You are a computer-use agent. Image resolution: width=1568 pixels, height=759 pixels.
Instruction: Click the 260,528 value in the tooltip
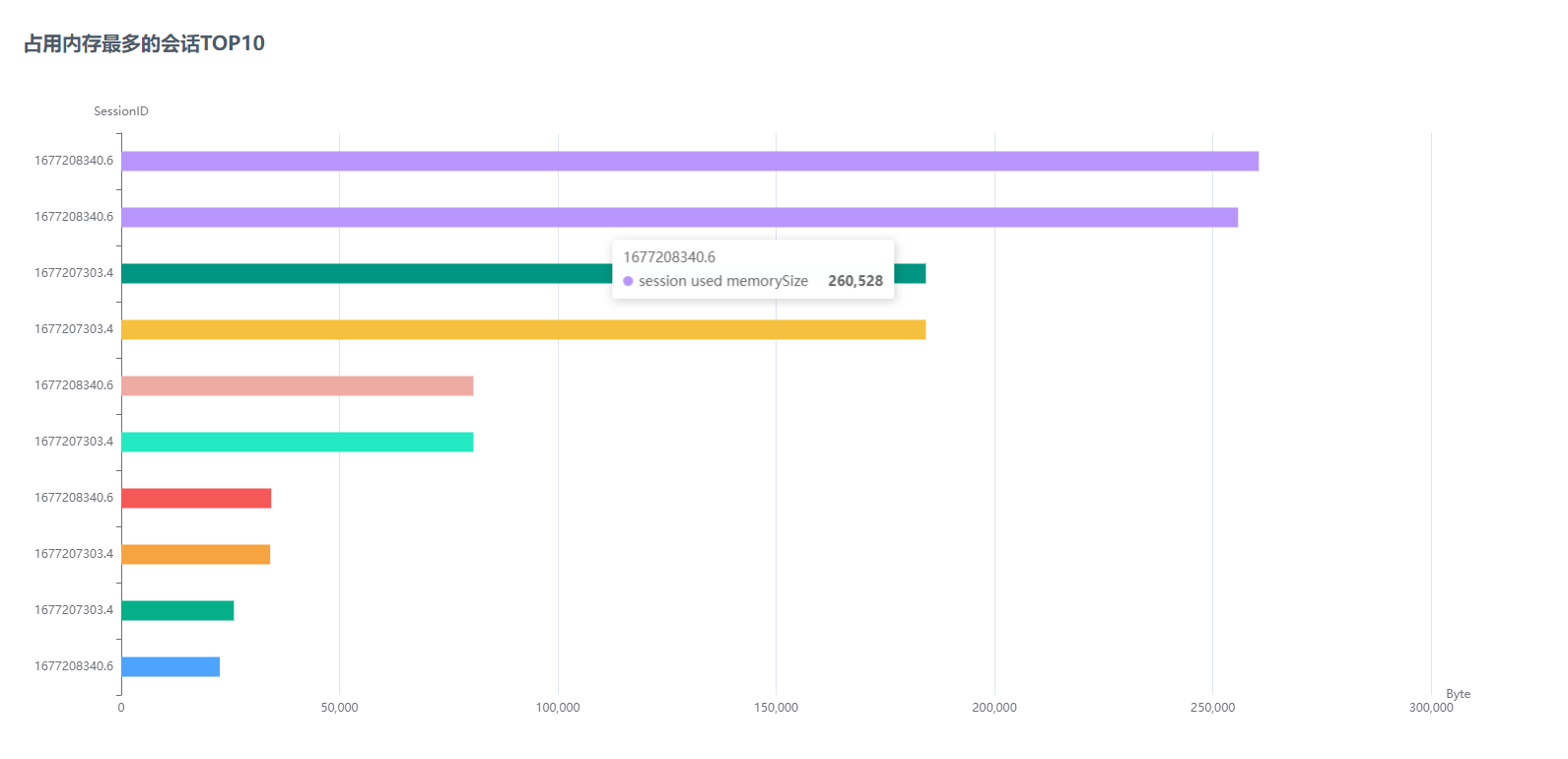(x=854, y=281)
